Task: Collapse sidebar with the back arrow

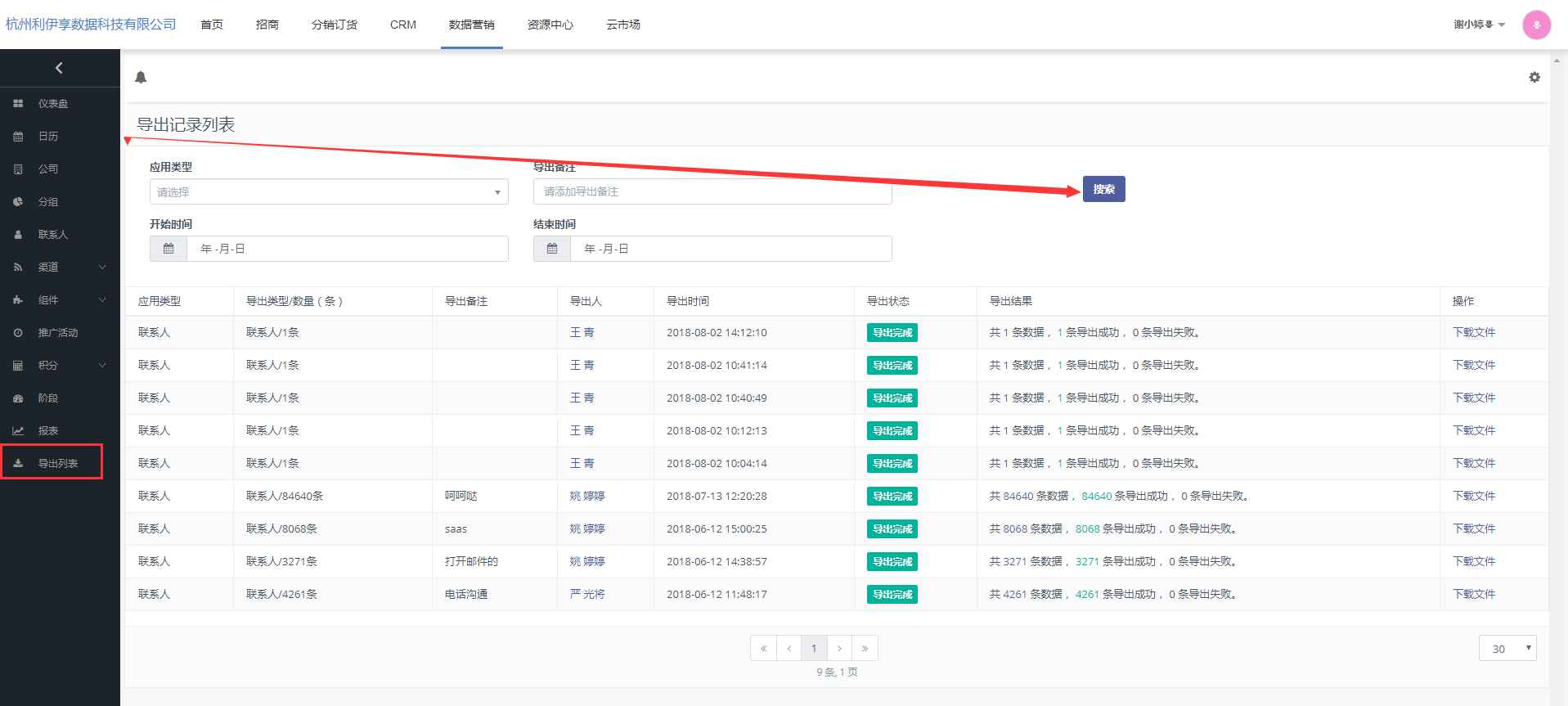Action: point(59,68)
